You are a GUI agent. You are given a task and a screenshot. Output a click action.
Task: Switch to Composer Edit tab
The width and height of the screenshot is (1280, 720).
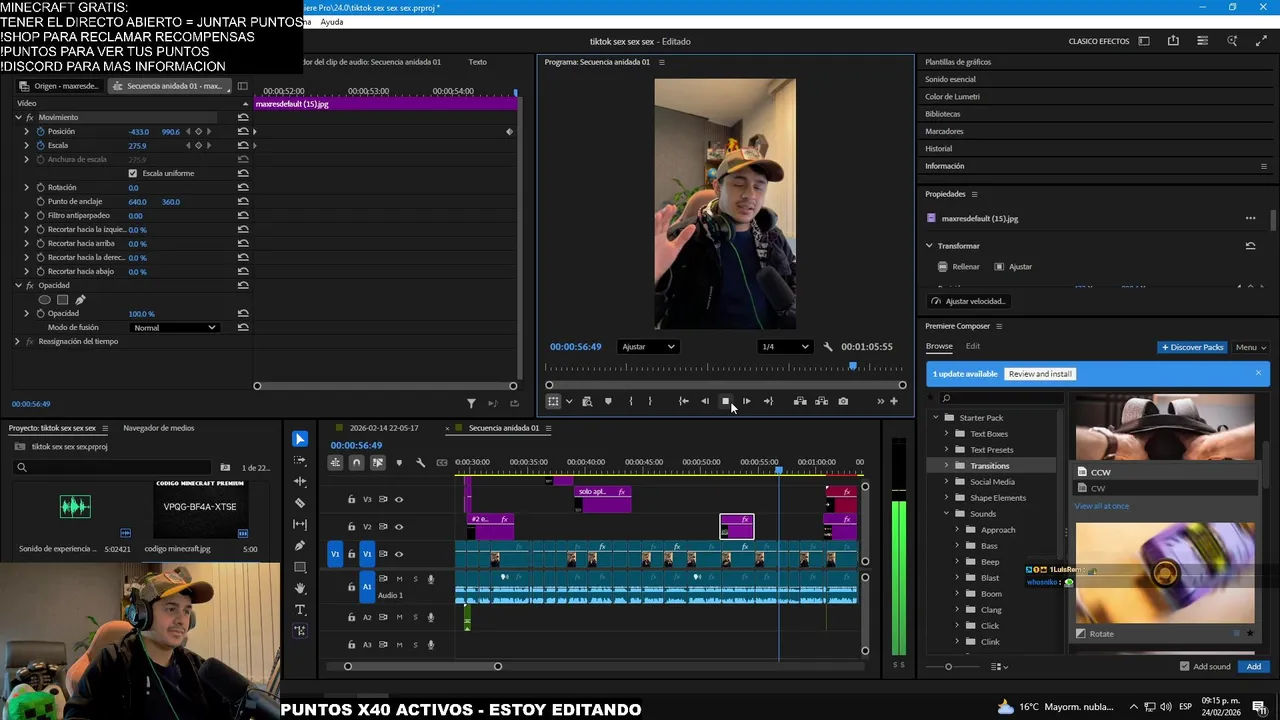pos(972,346)
